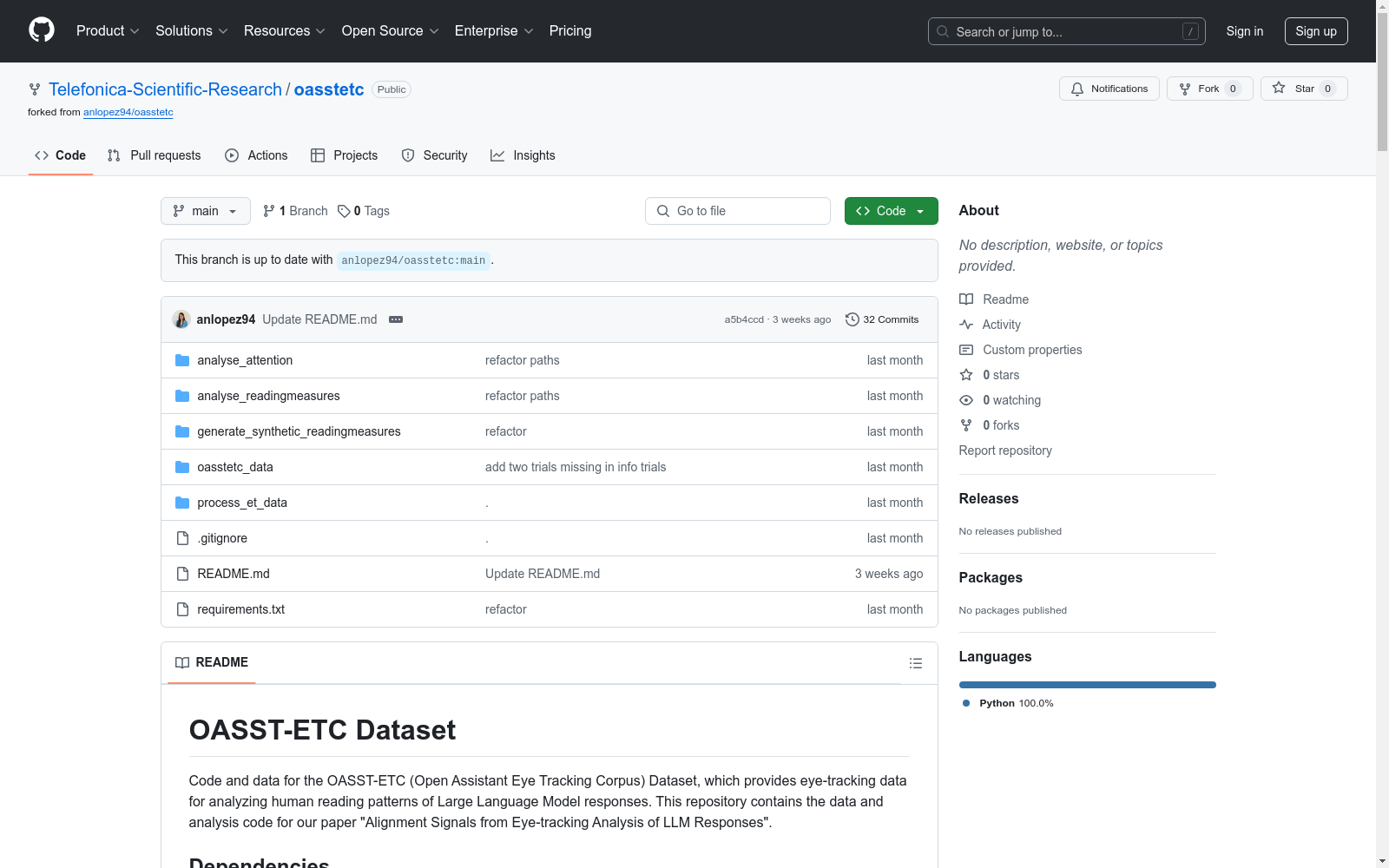Click the Notifications bell icon

(1077, 89)
